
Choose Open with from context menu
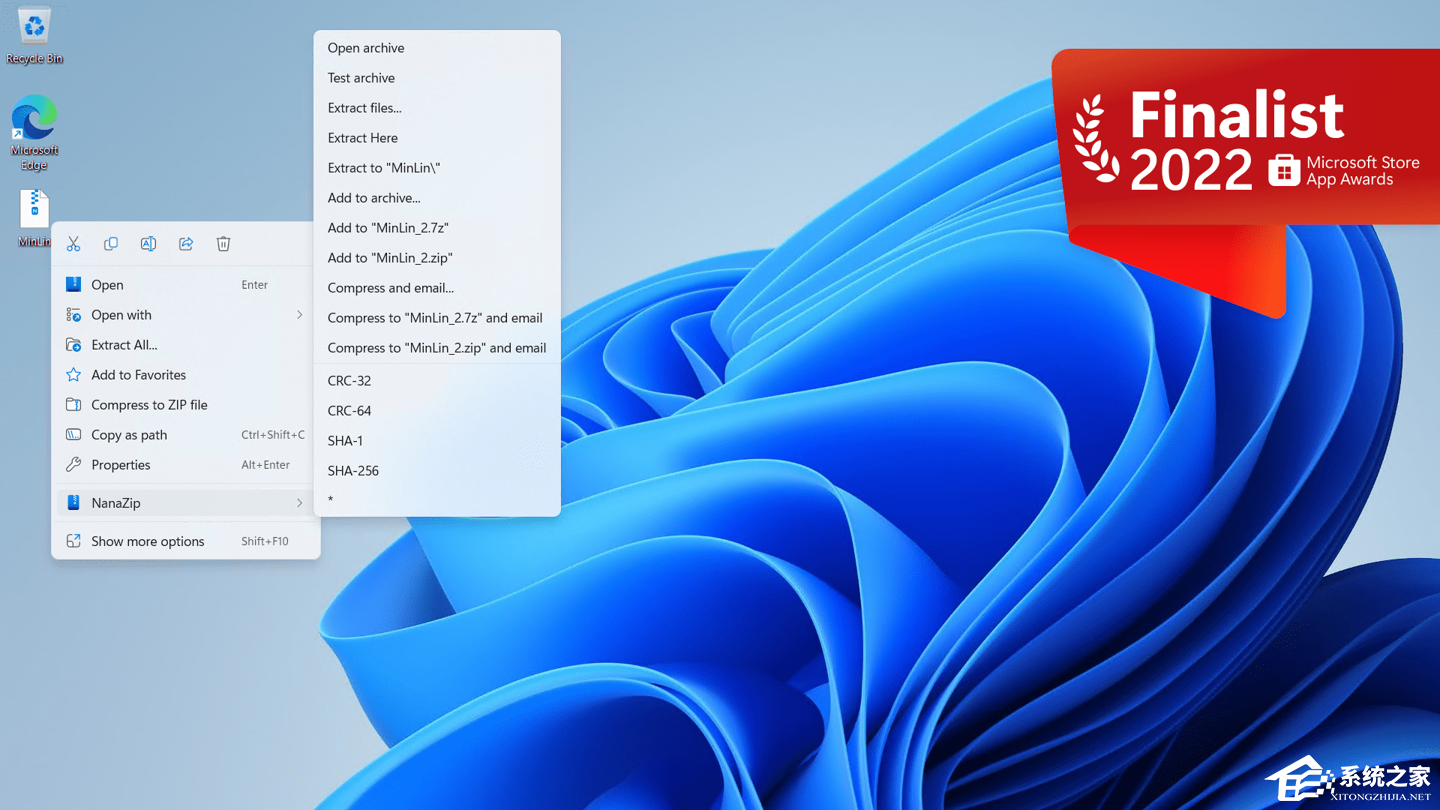click(x=186, y=315)
